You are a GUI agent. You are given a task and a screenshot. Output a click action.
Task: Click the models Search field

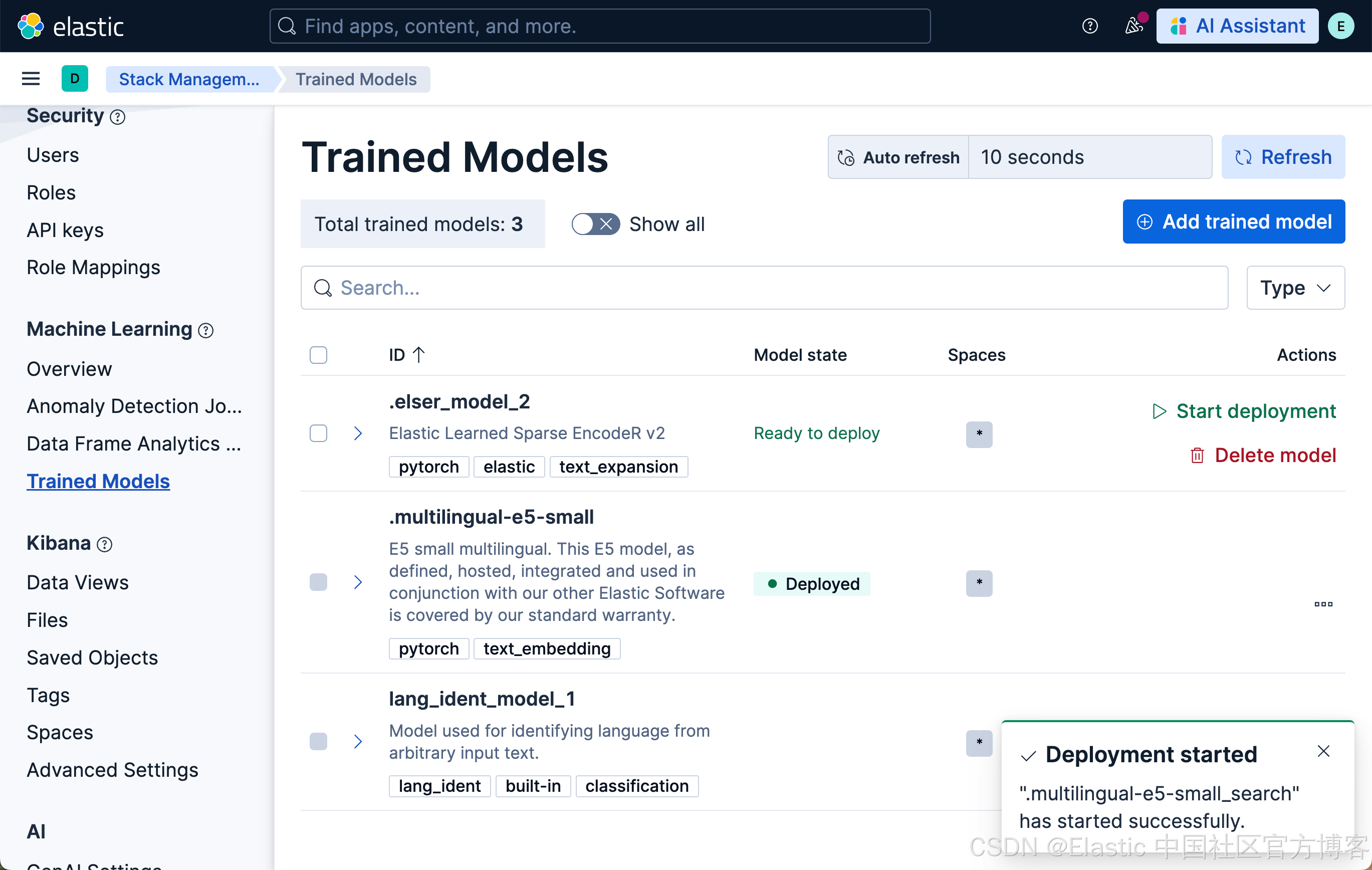[x=764, y=288]
